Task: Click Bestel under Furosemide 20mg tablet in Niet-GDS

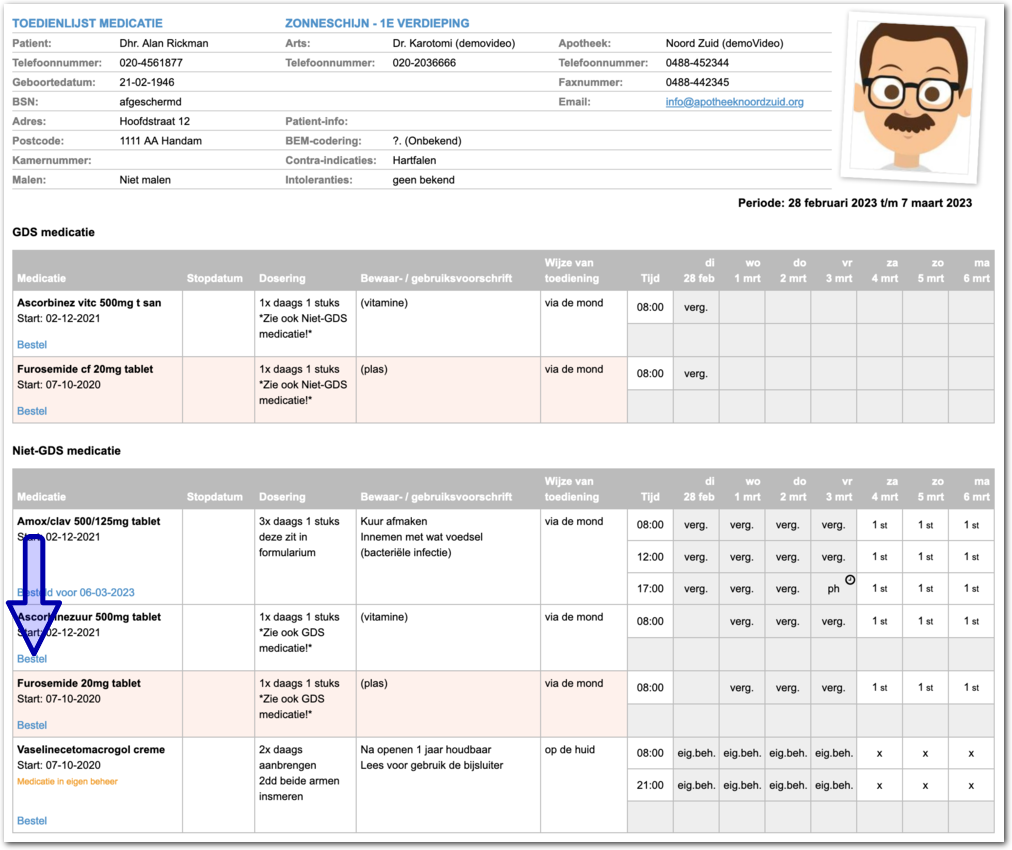Action: (32, 725)
